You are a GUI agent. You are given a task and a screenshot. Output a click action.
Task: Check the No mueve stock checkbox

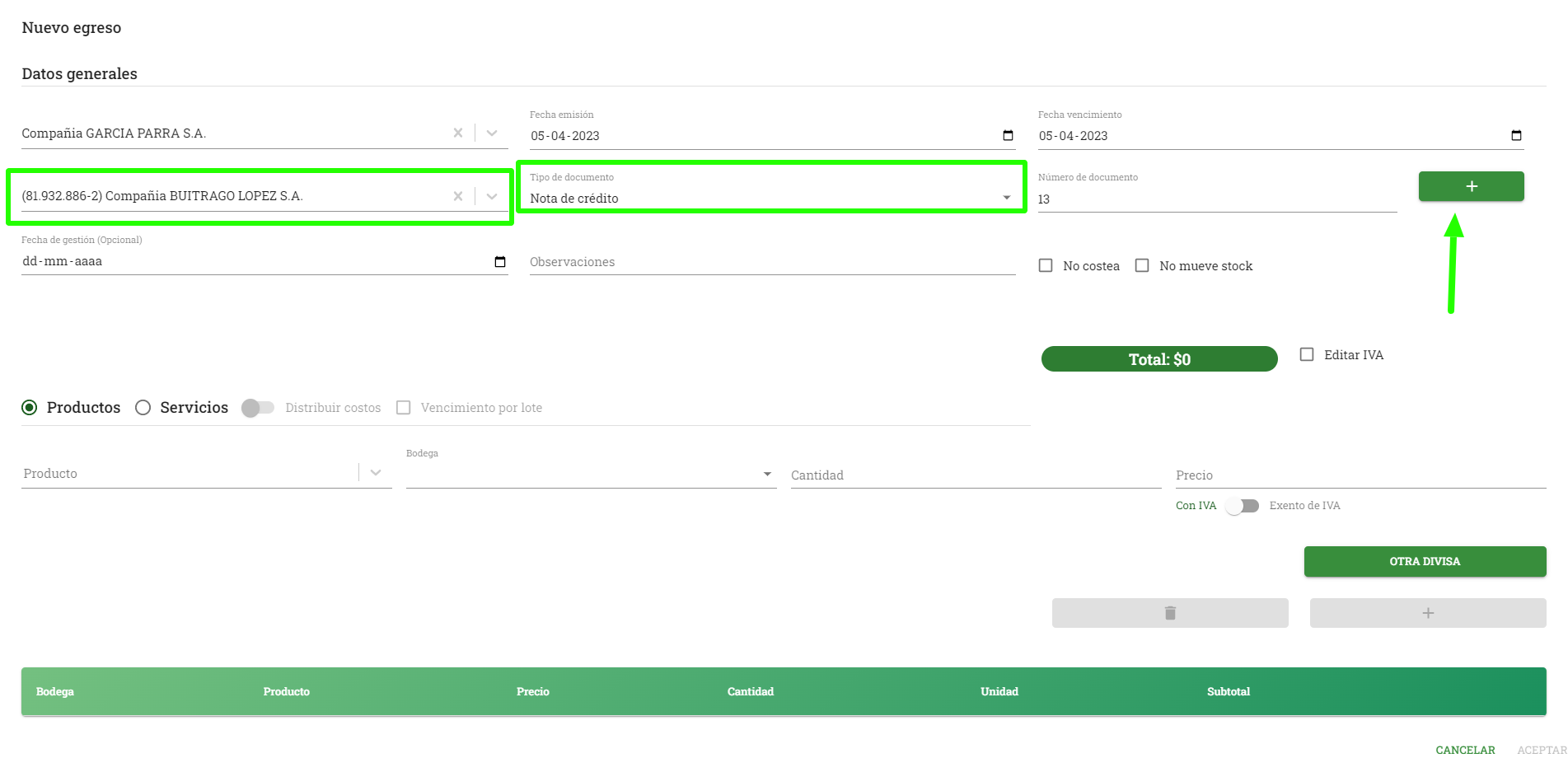coord(1142,265)
